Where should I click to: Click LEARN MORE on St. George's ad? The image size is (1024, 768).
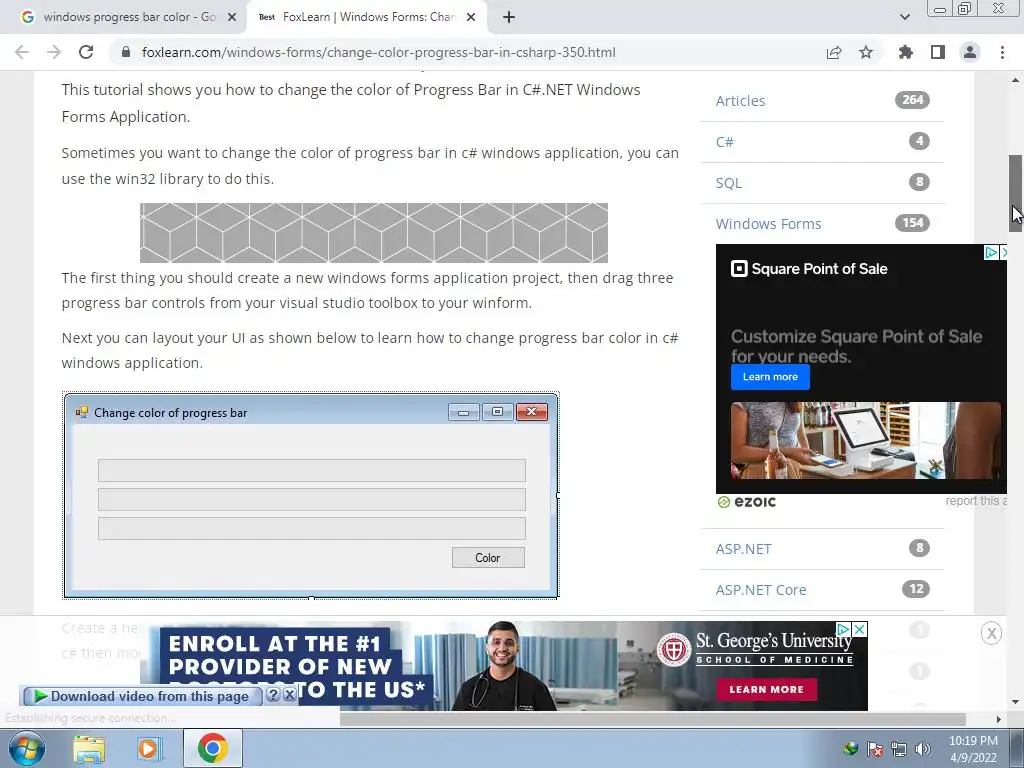click(x=766, y=690)
